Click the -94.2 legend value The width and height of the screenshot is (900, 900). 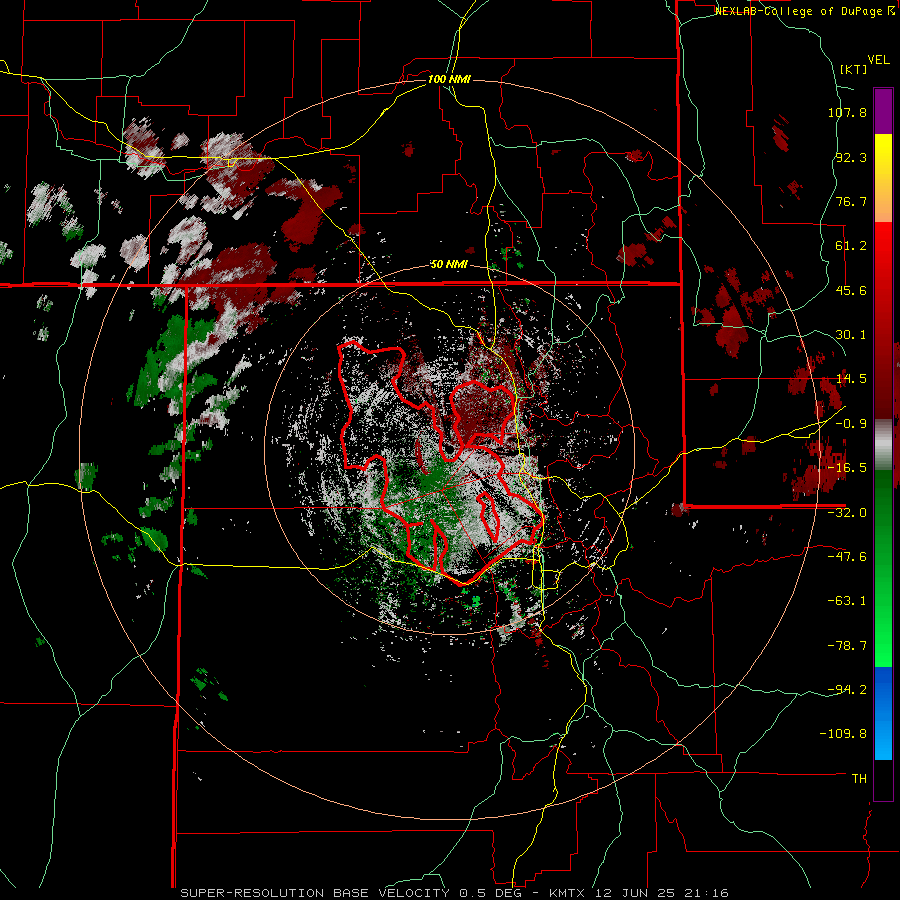click(x=847, y=690)
